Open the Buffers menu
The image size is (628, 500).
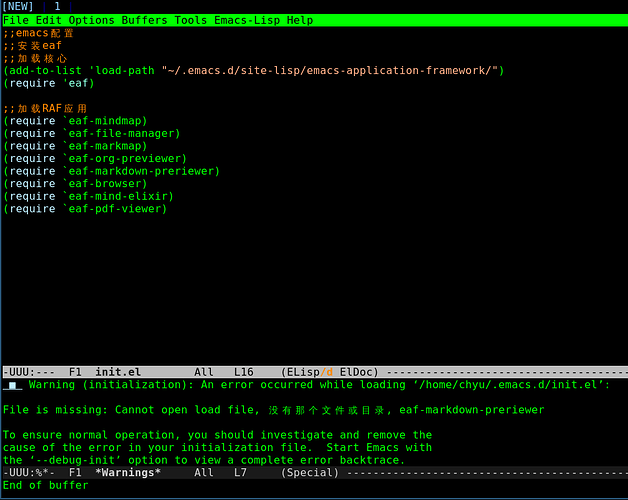[145, 20]
